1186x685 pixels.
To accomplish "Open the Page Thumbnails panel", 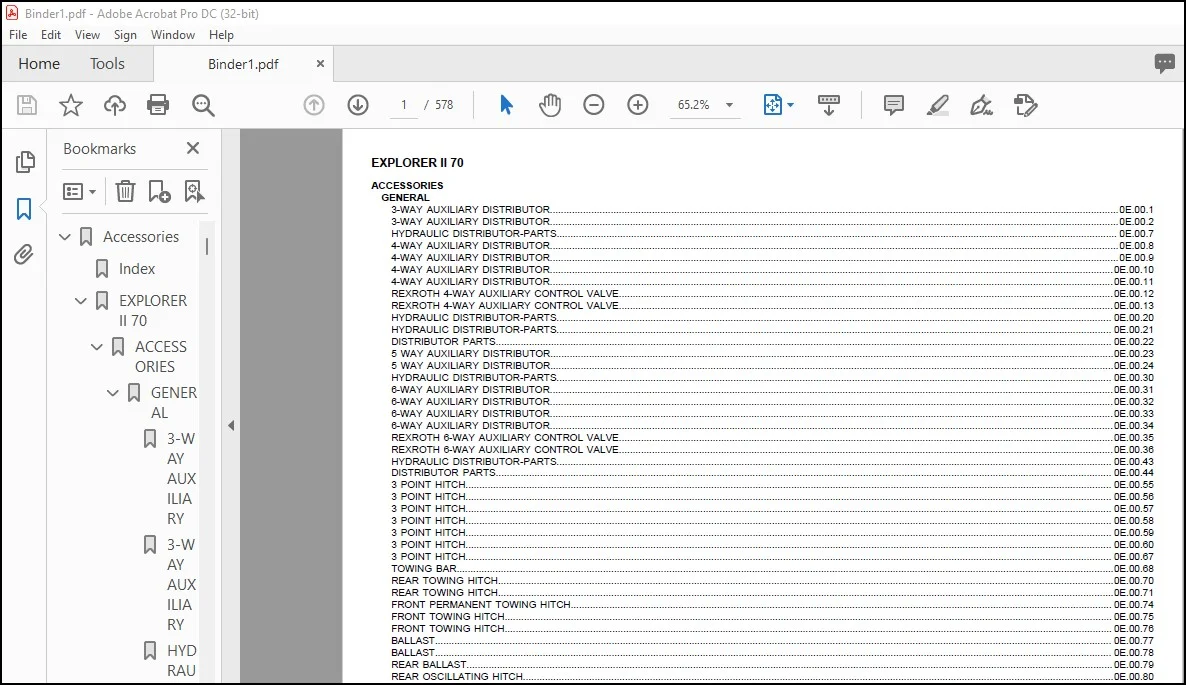I will pyautogui.click(x=24, y=161).
